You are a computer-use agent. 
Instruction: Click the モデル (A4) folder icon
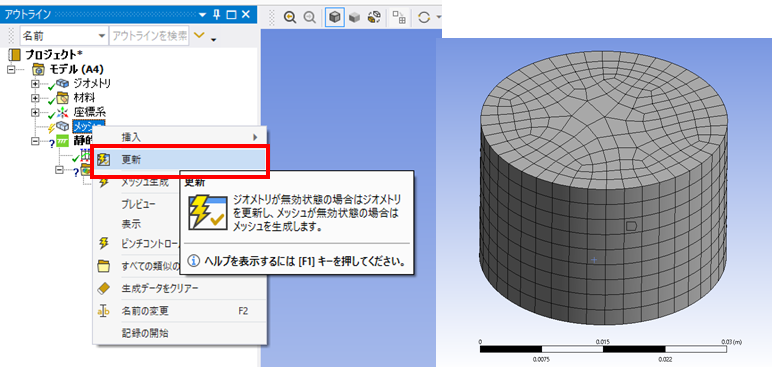pyautogui.click(x=38, y=69)
